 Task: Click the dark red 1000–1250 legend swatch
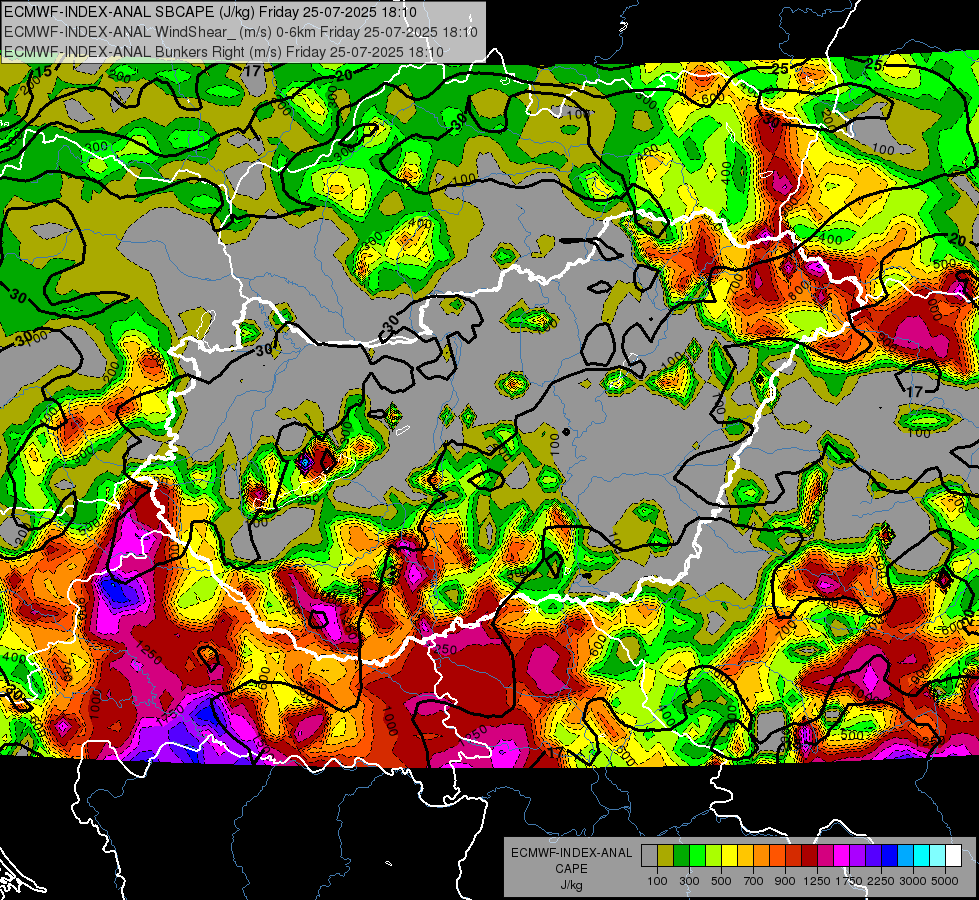[x=809, y=856]
